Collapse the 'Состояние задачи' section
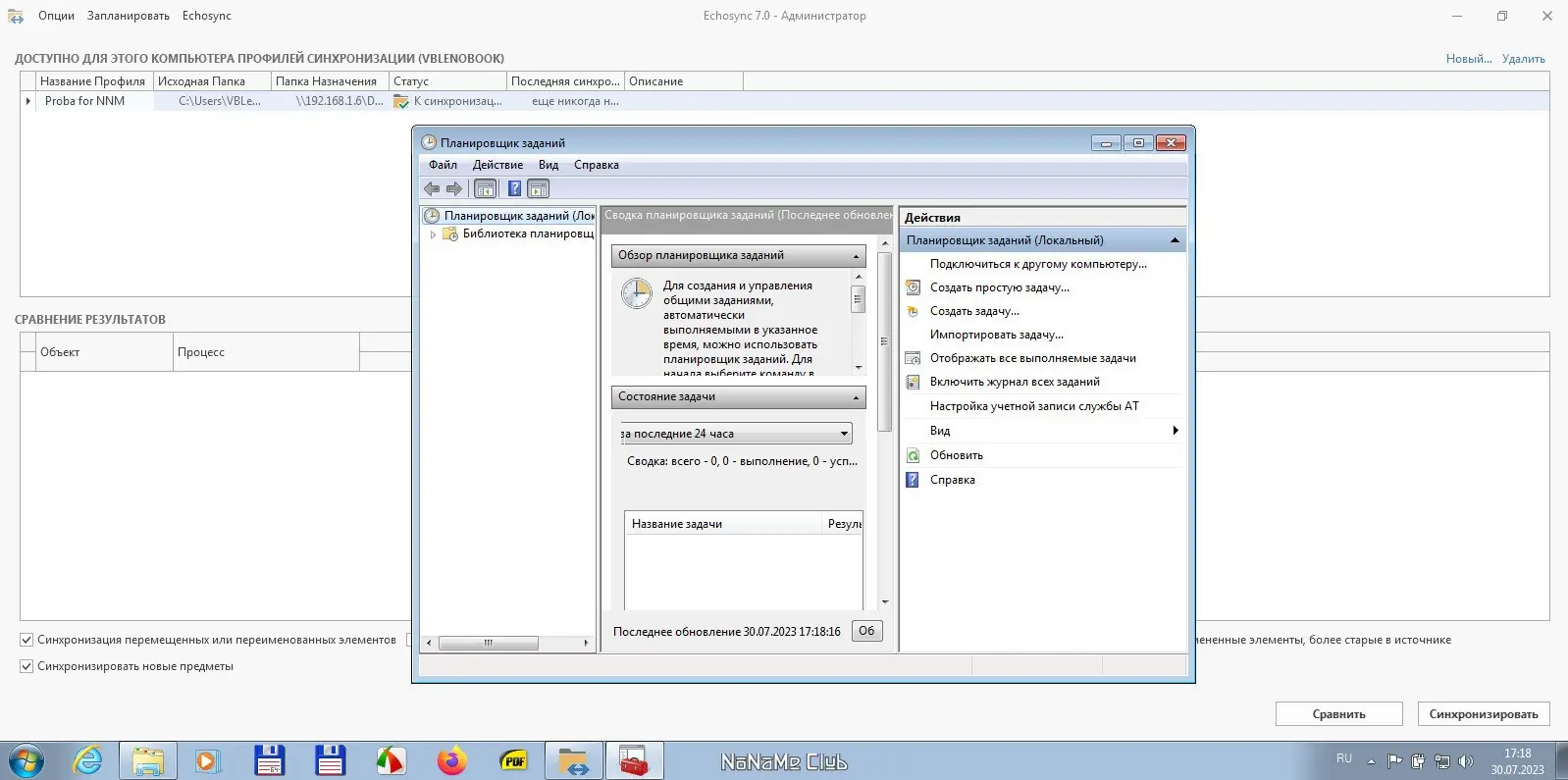1568x780 pixels. 856,397
